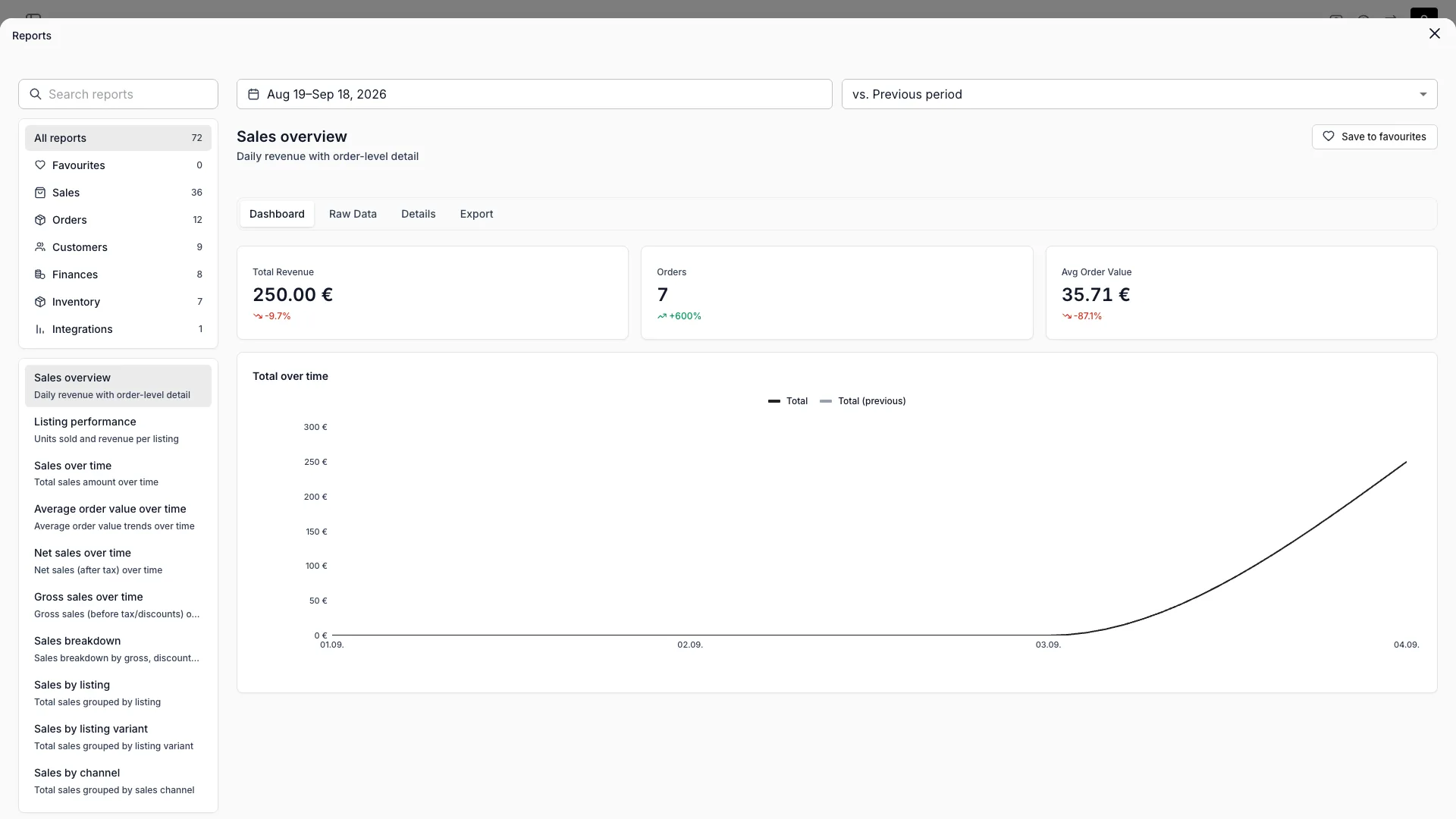Click the Total Revenue 250.00 € card
The height and width of the screenshot is (819, 1456).
[x=432, y=293]
